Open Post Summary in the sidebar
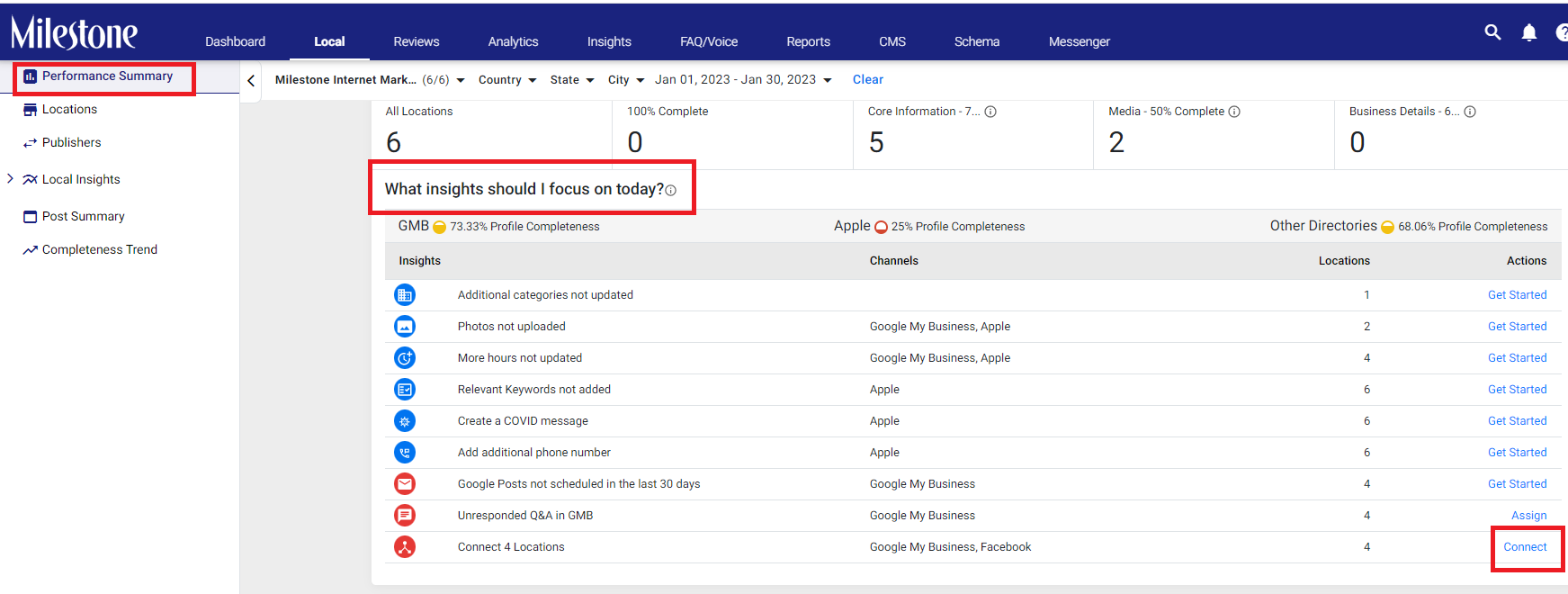 click(x=83, y=217)
